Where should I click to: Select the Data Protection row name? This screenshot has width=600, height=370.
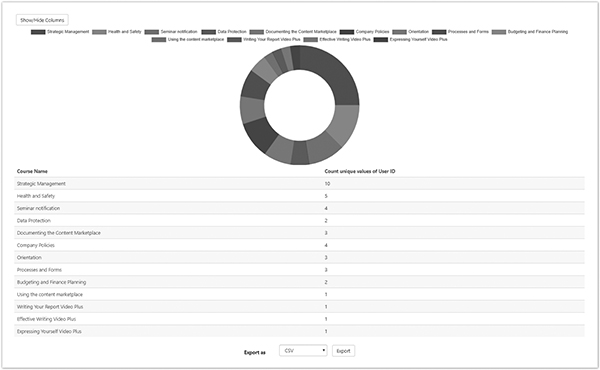point(34,220)
